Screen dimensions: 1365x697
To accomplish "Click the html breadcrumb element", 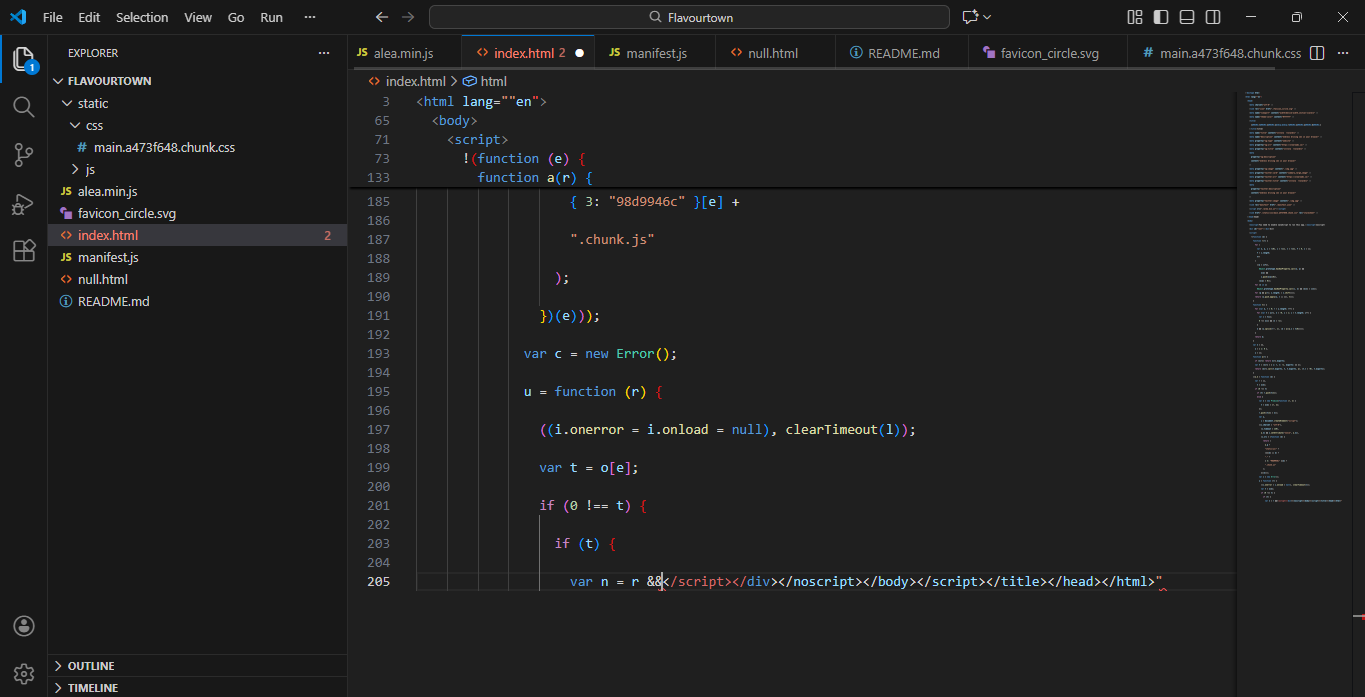I will click(493, 81).
